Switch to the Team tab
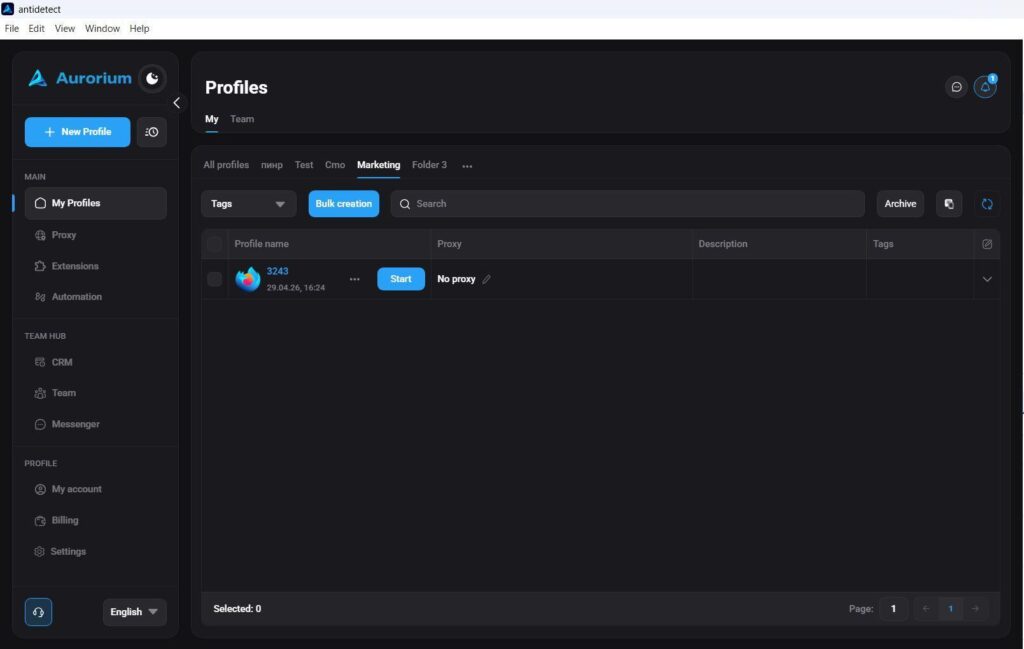The width and height of the screenshot is (1024, 649). (242, 119)
